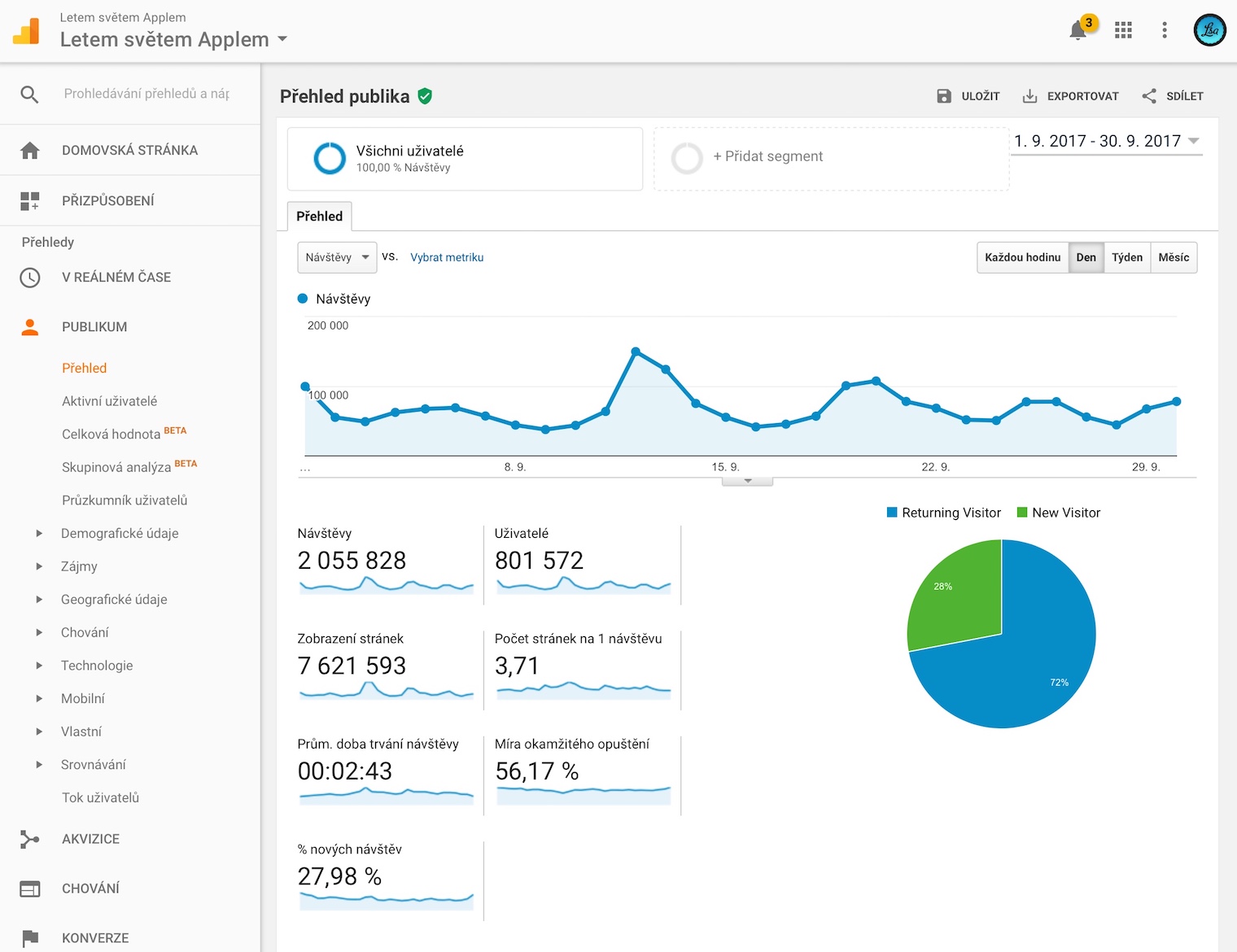Click the Vybrat metriku link
This screenshot has width=1237, height=952.
447,258
